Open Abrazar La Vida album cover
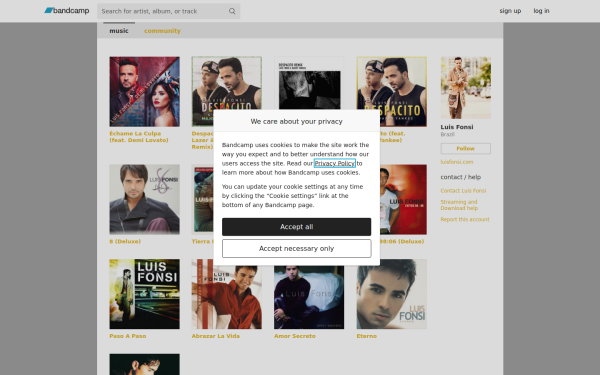Viewport: 600px width, 375px height. pyautogui.click(x=227, y=297)
